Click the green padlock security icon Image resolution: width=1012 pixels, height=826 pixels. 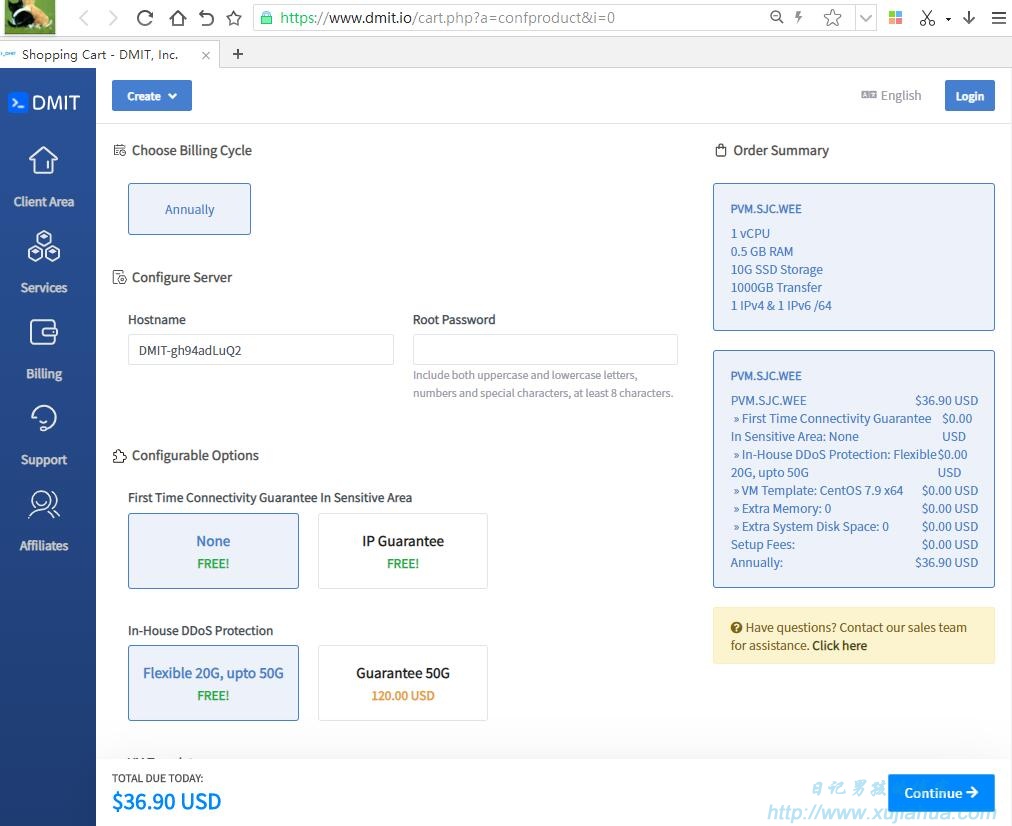tap(266, 18)
